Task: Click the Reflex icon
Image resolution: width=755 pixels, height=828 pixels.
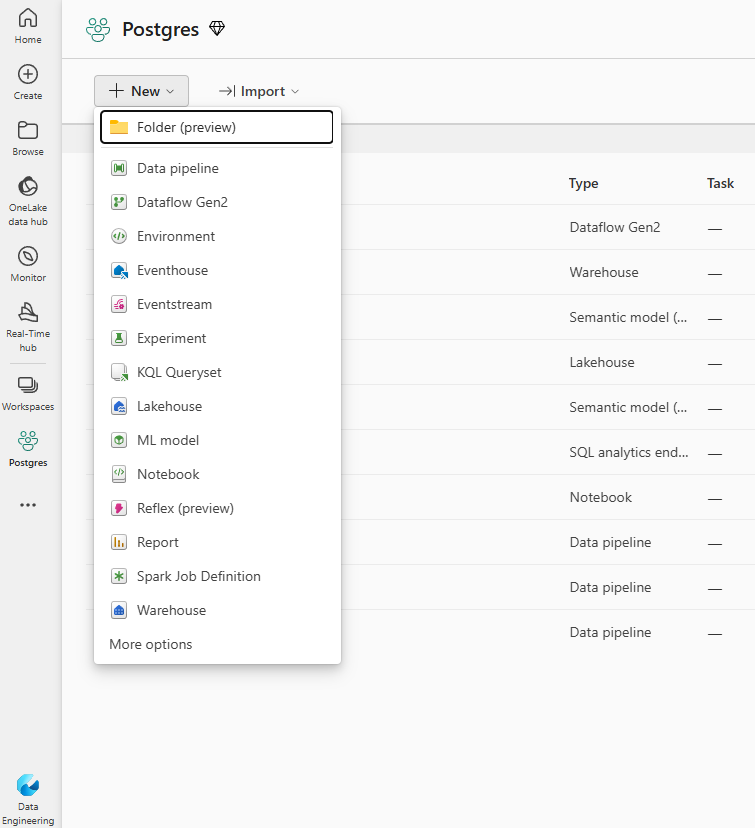Action: [119, 508]
